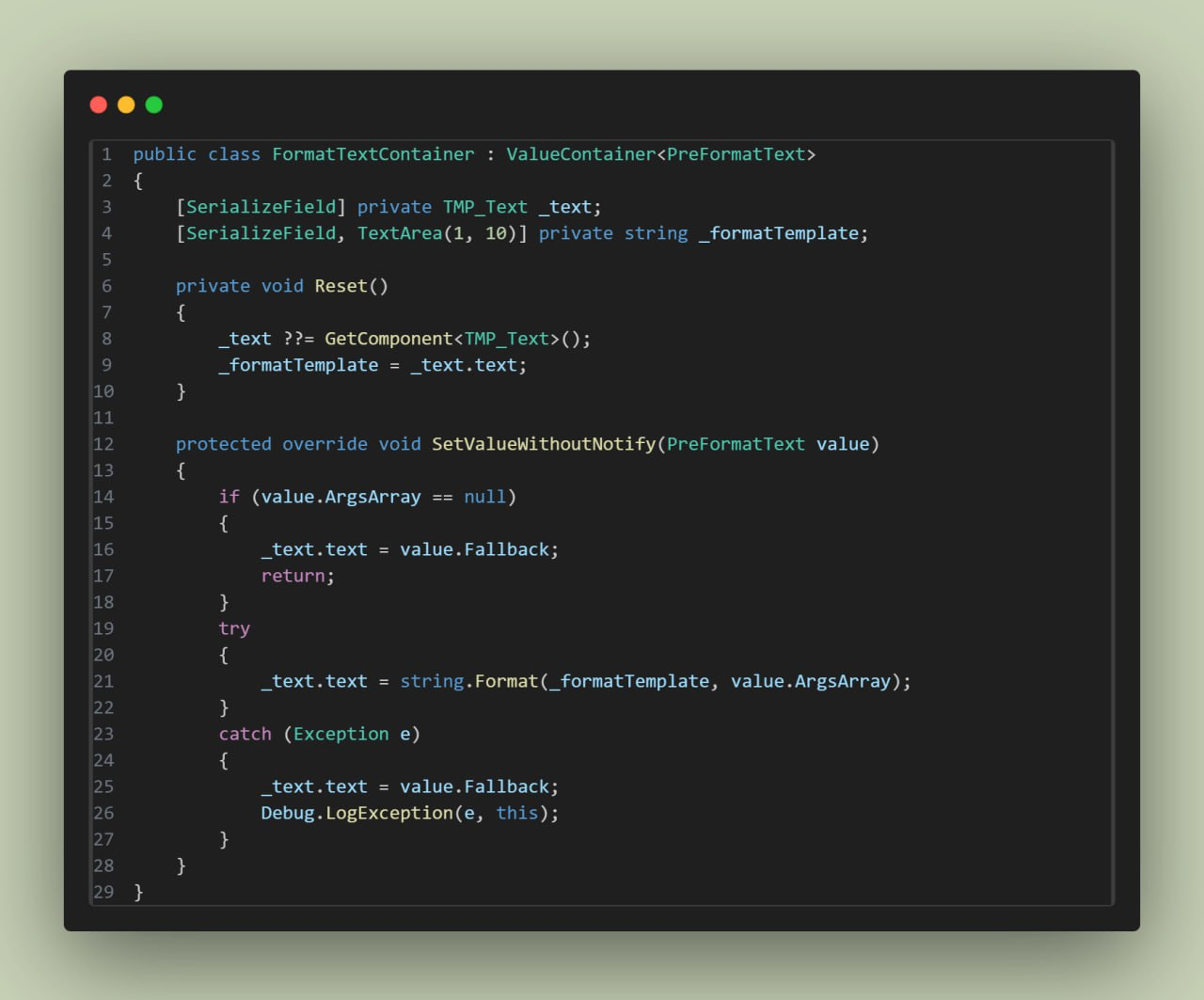Click the class keyword

(x=234, y=154)
